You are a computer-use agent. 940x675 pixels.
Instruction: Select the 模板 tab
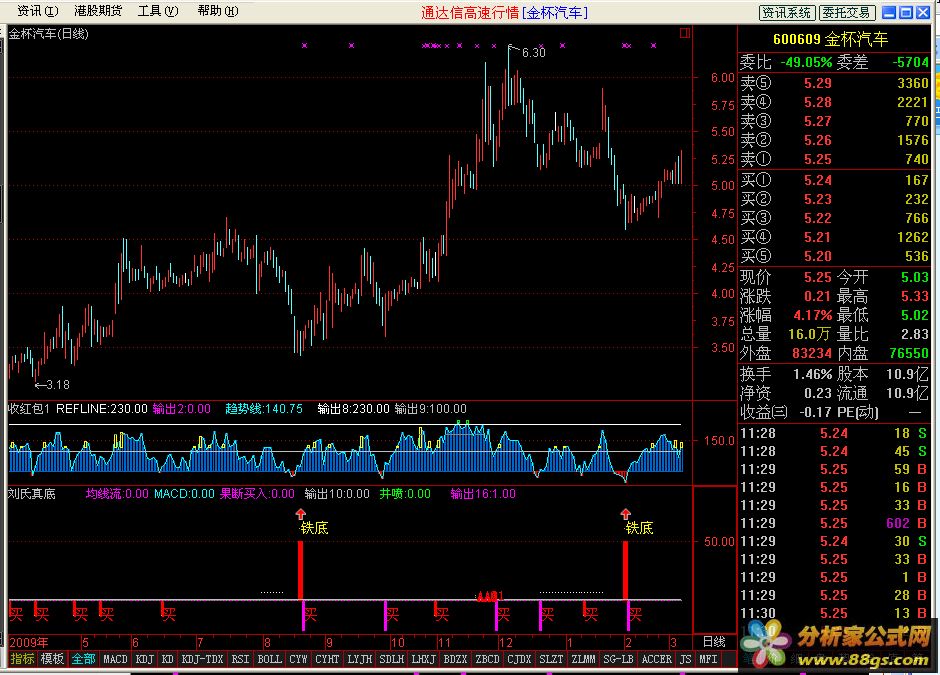click(52, 659)
